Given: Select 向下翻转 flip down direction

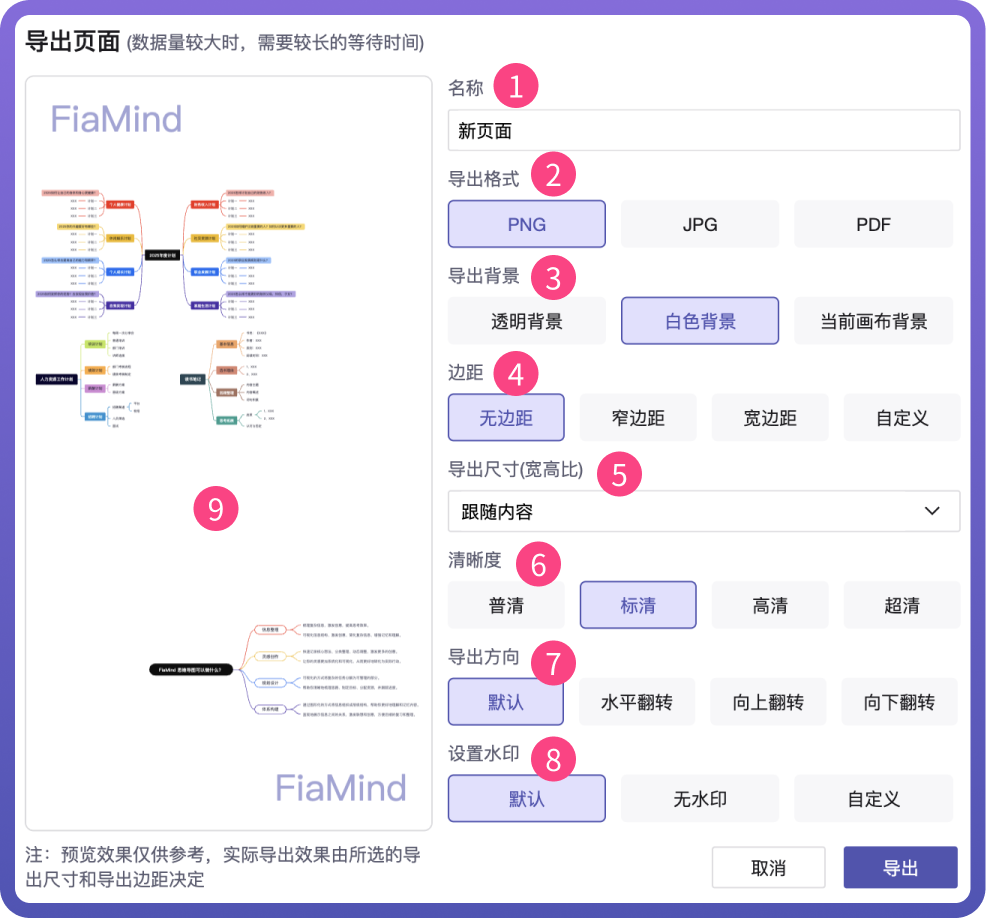Looking at the screenshot, I should [x=899, y=702].
